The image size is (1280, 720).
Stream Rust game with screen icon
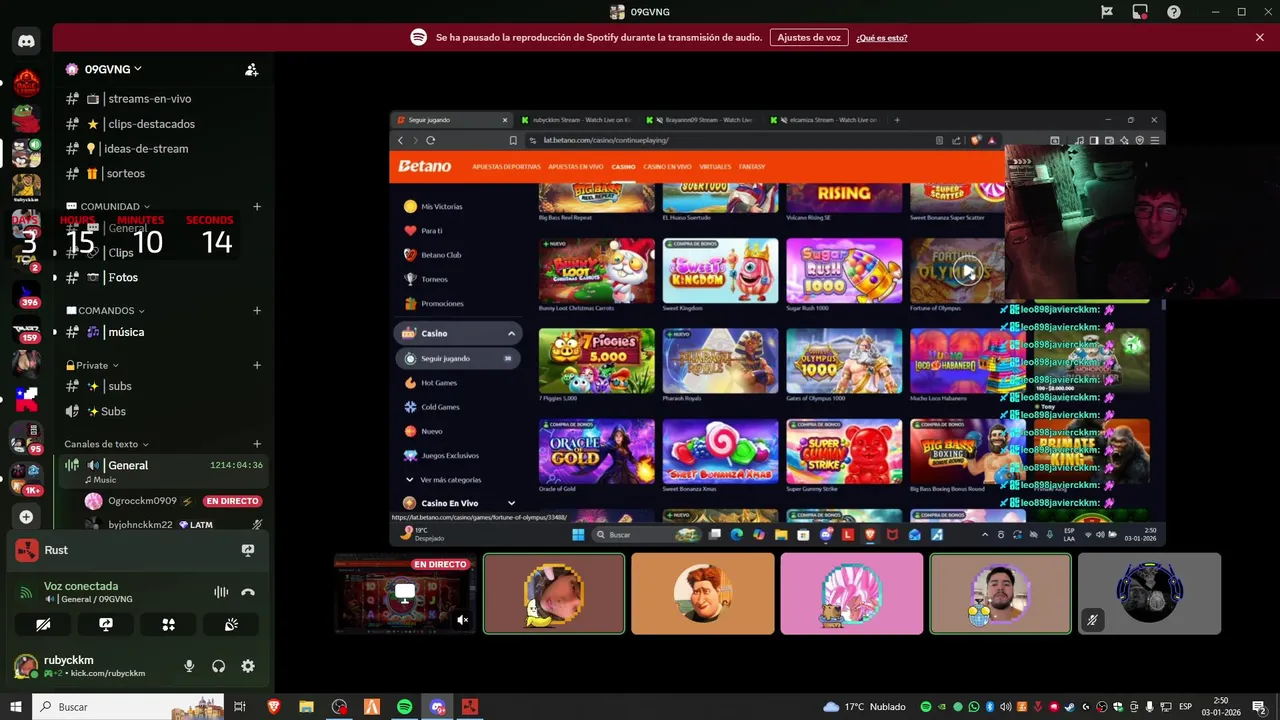point(248,550)
